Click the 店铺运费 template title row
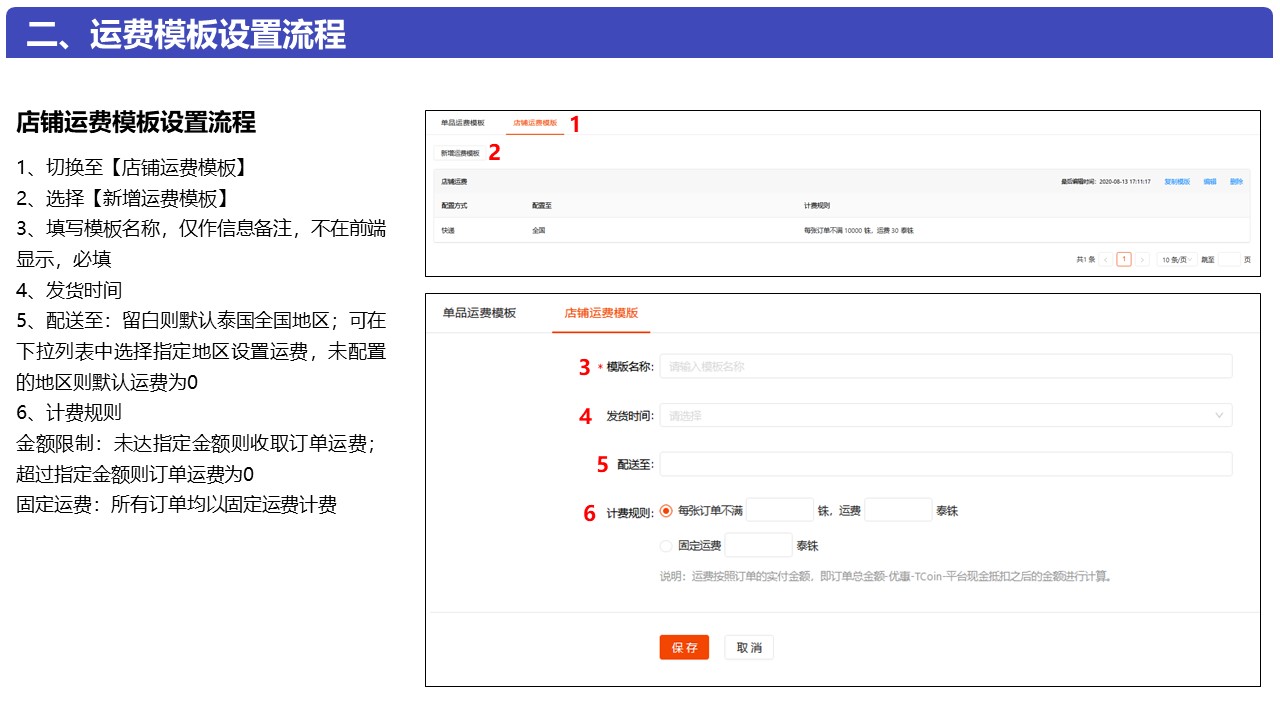 coord(842,182)
